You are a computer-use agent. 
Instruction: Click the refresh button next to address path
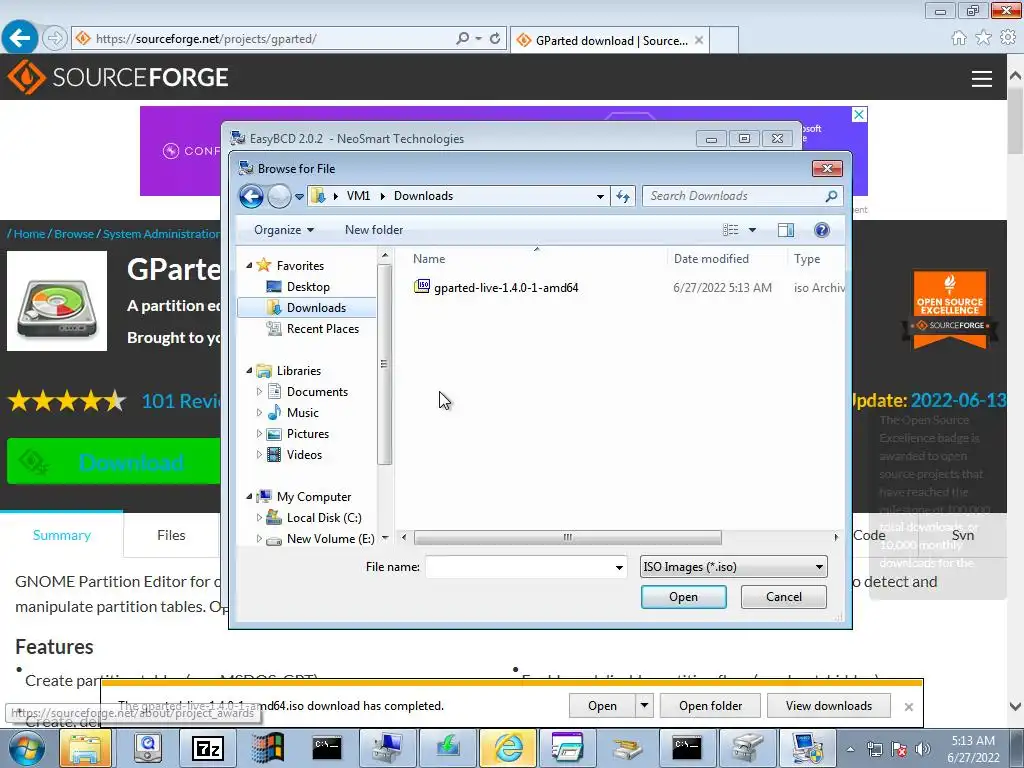[x=623, y=196]
